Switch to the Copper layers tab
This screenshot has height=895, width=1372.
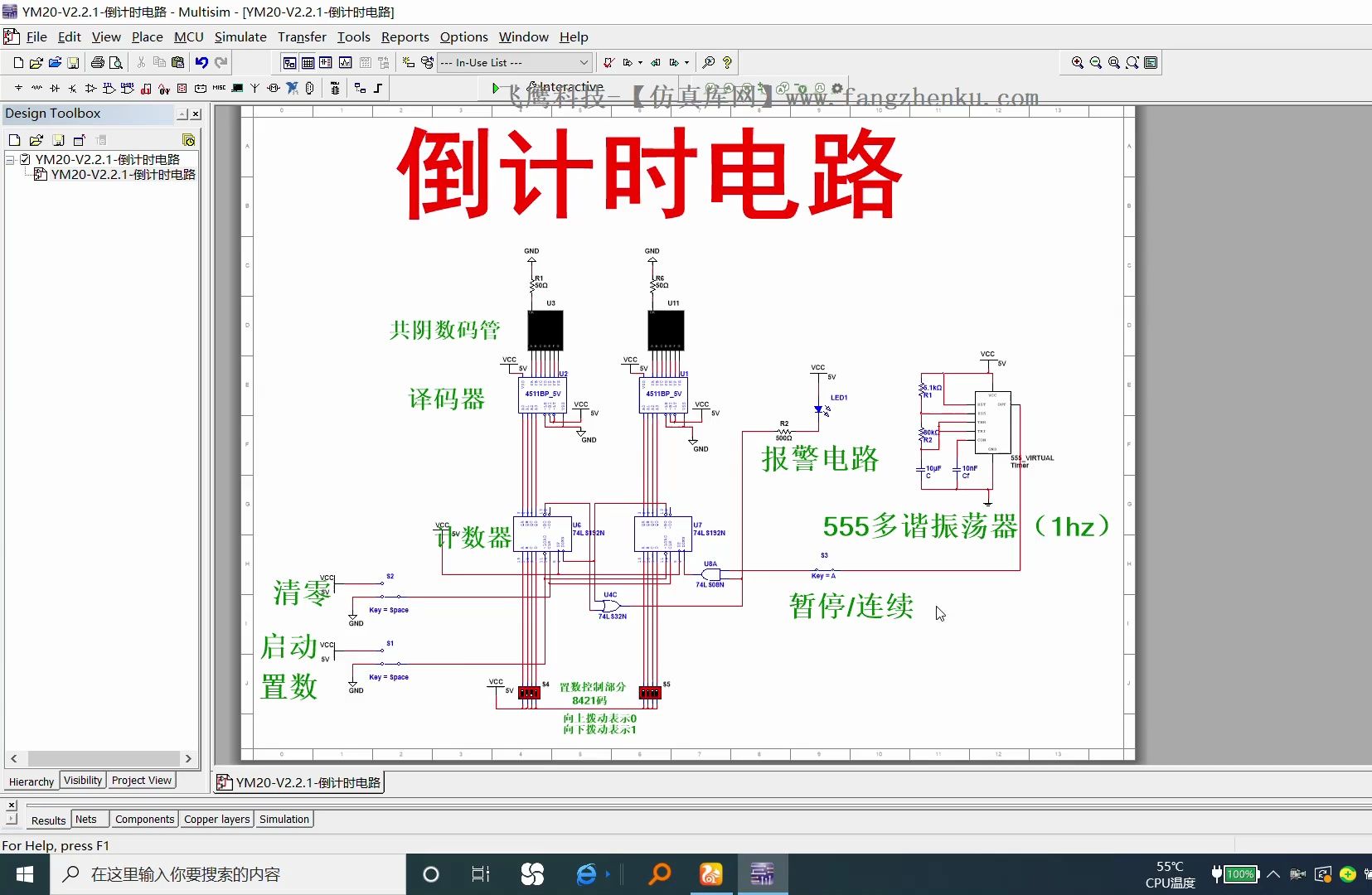point(217,820)
